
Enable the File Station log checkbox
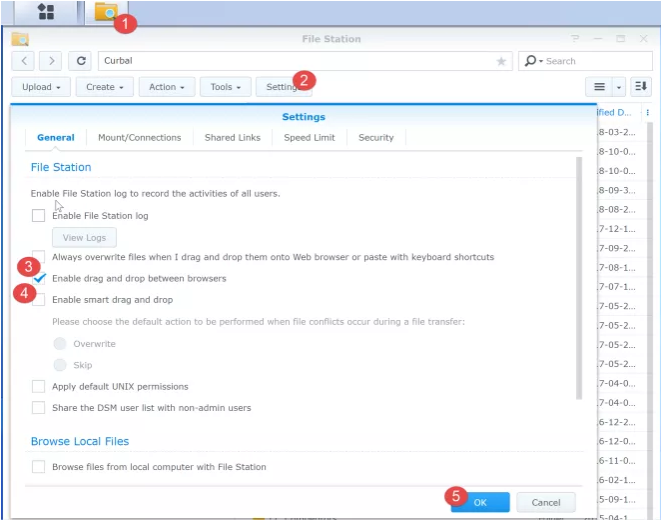(38, 215)
